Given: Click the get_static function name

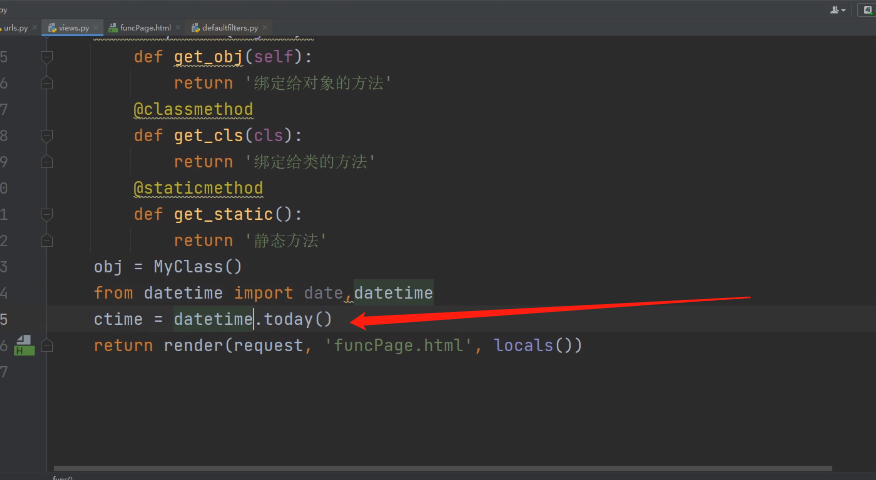Looking at the screenshot, I should tap(223, 215).
